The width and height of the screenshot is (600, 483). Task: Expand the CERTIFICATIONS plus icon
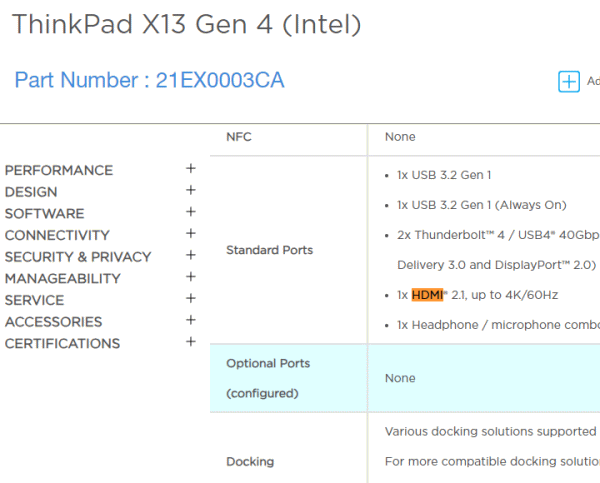coord(191,341)
